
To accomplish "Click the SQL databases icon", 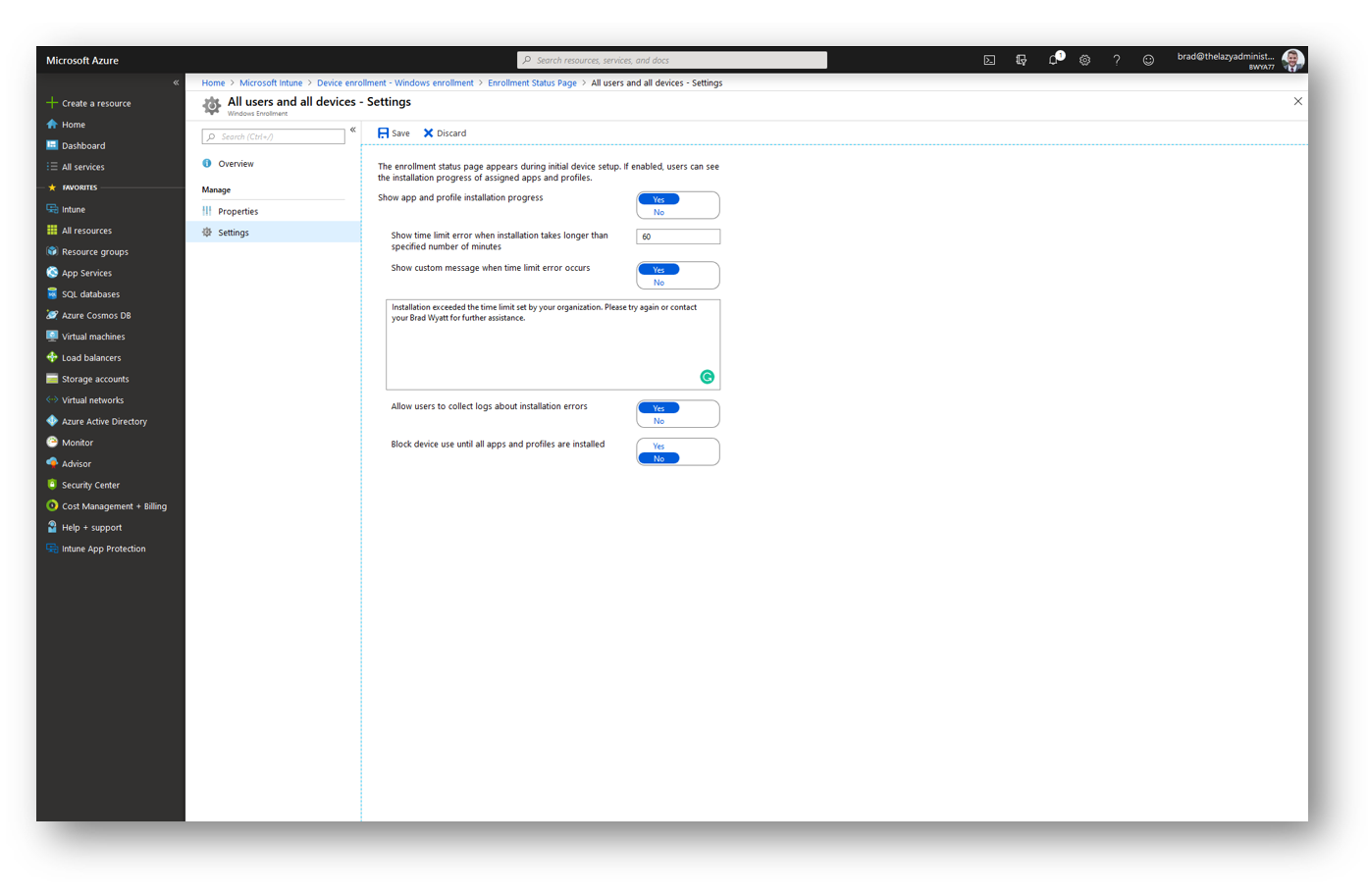I will (x=52, y=293).
